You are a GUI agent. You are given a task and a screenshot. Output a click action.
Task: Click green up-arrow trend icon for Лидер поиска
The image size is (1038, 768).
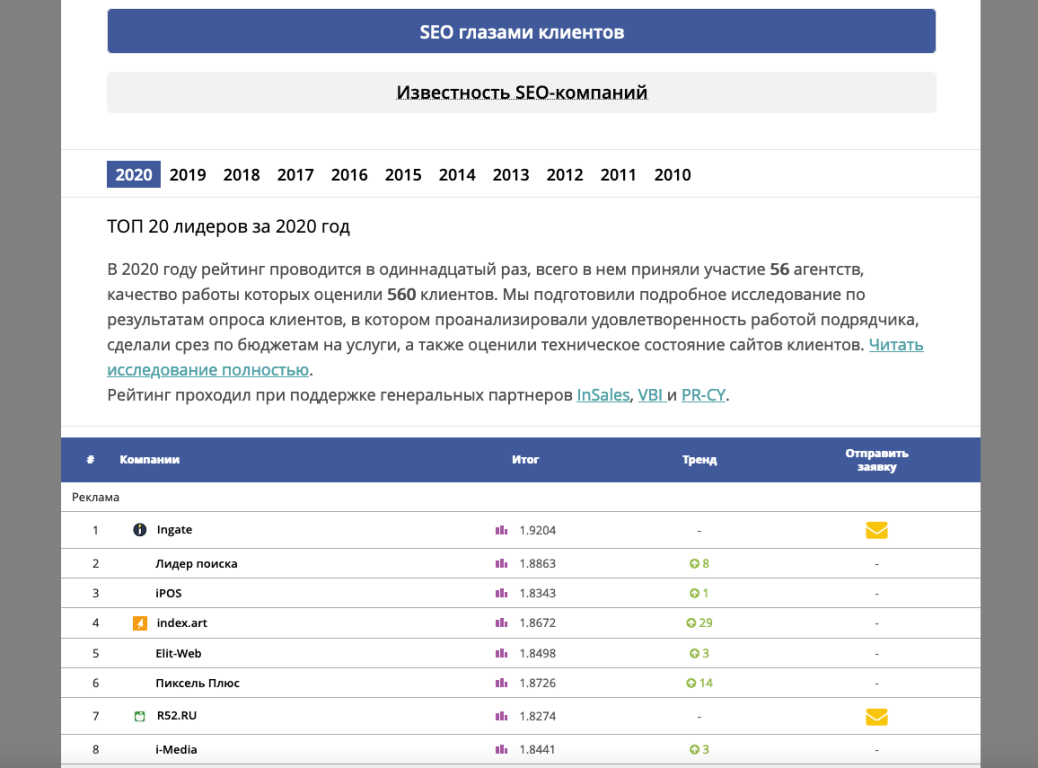pos(694,563)
